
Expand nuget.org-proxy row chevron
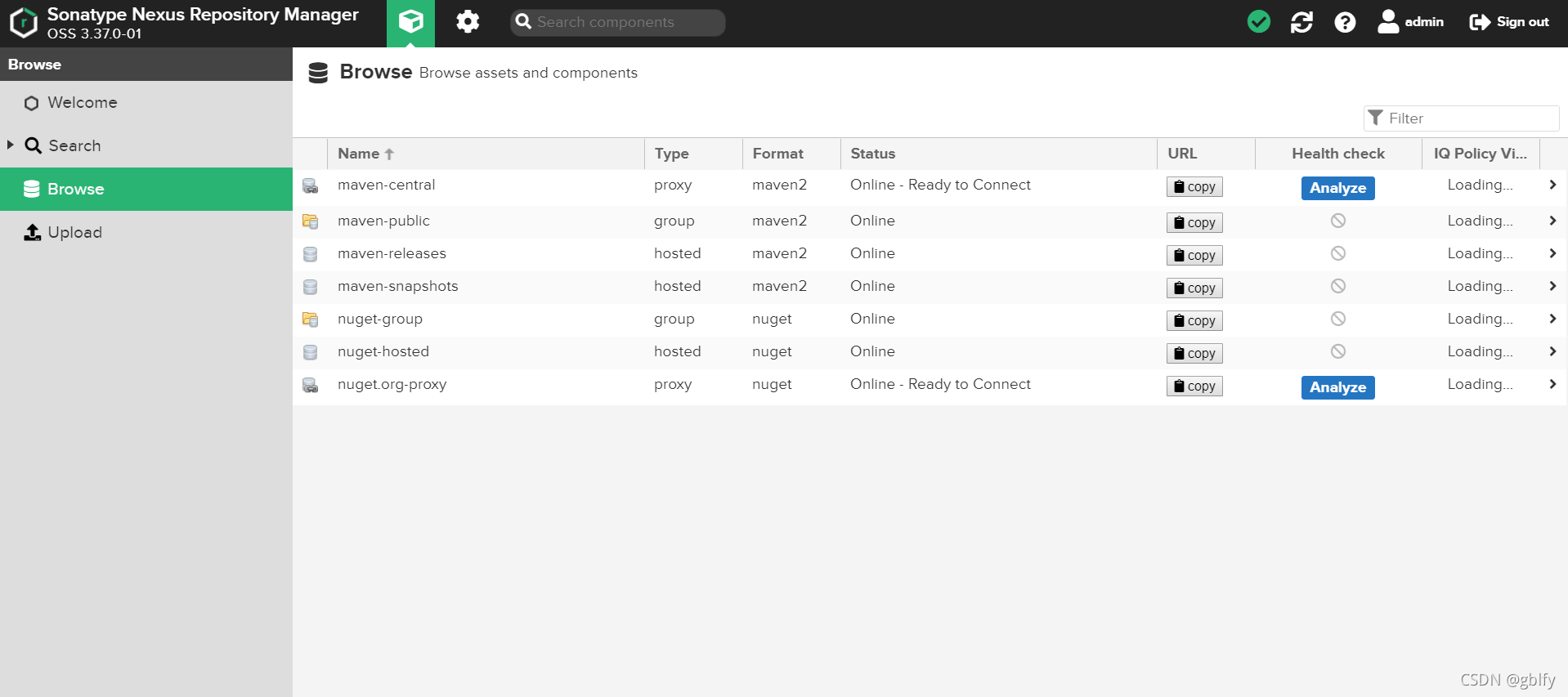click(1552, 384)
